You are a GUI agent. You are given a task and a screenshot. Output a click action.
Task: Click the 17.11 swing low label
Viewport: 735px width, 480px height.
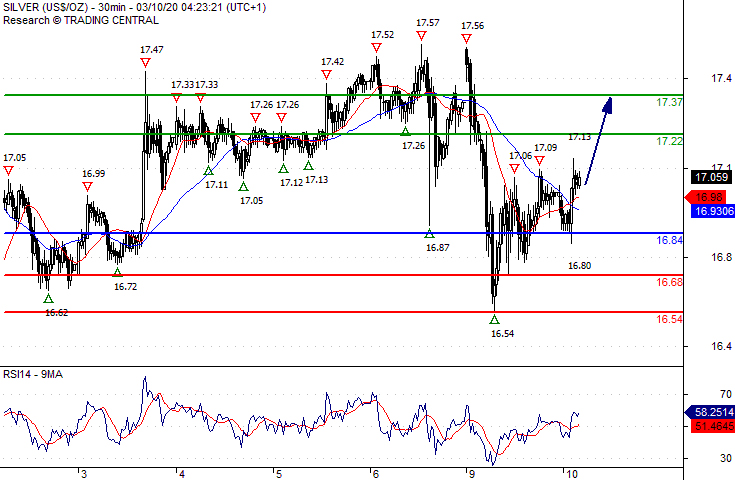click(x=217, y=185)
